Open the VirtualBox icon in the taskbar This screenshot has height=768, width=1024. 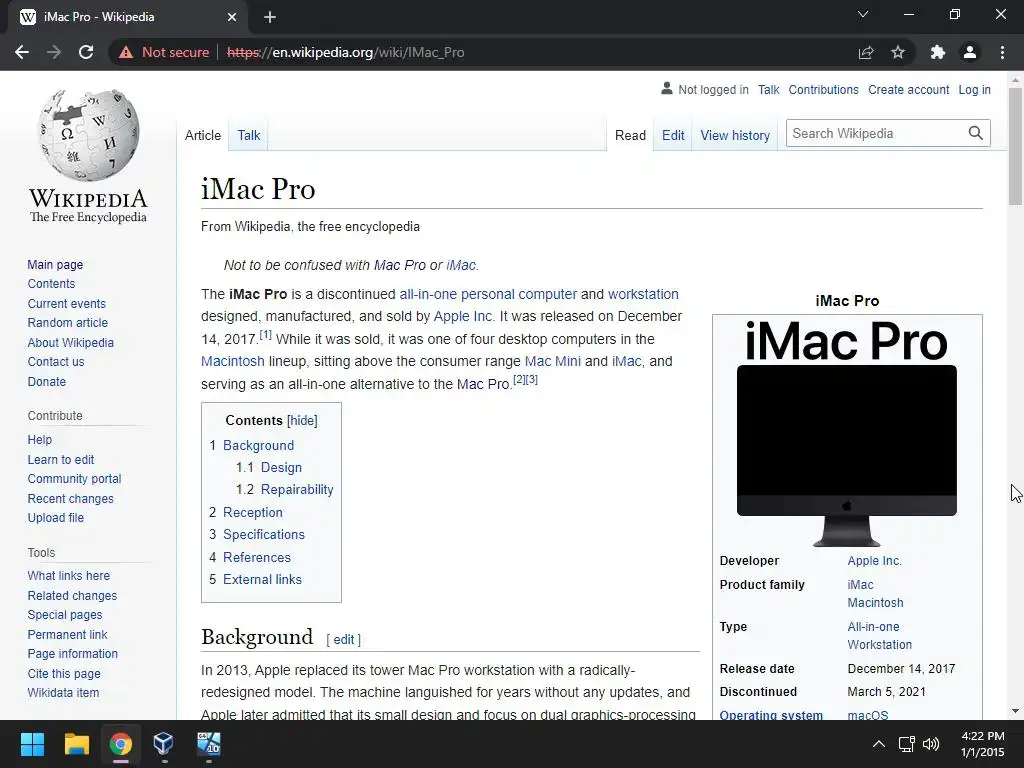coord(163,744)
